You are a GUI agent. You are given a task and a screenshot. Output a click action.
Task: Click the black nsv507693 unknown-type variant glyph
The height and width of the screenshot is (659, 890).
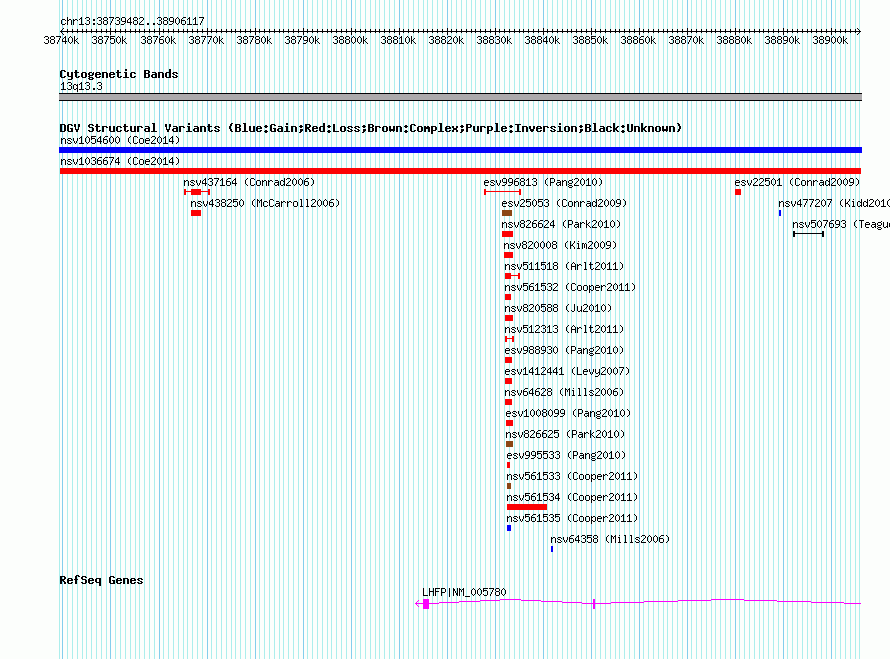(x=808, y=234)
